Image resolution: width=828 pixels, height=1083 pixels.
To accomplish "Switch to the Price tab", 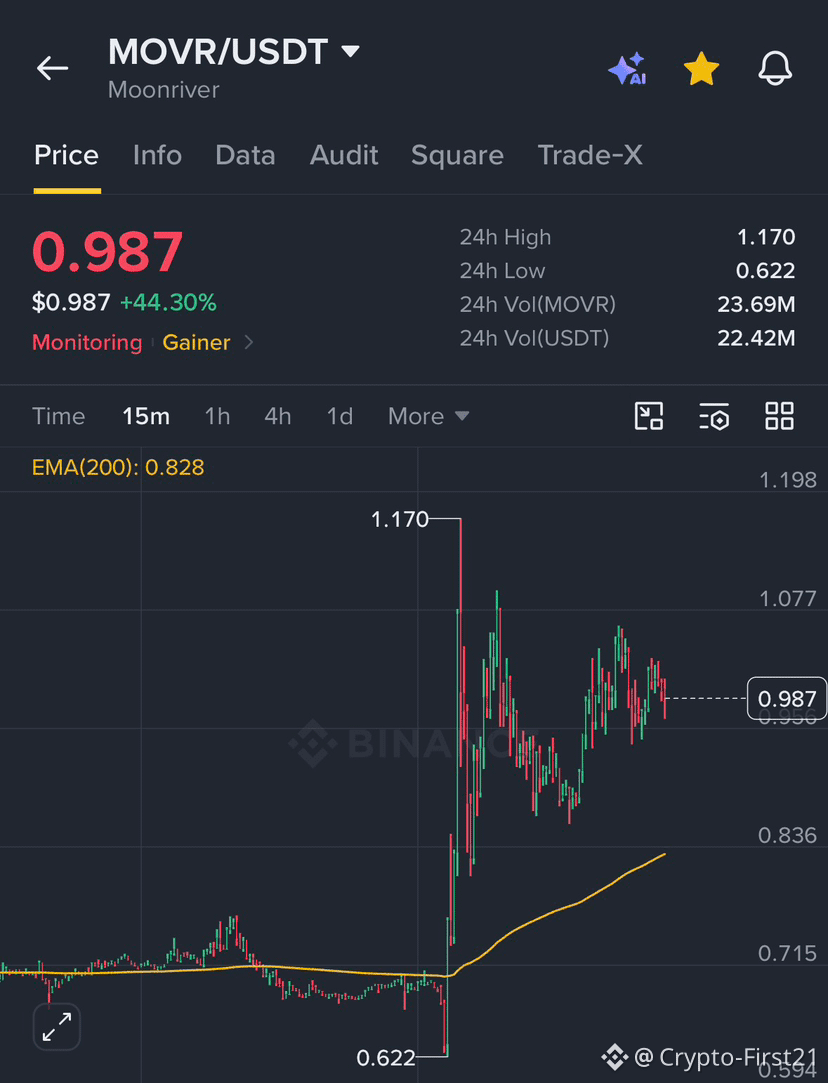I will tap(67, 155).
